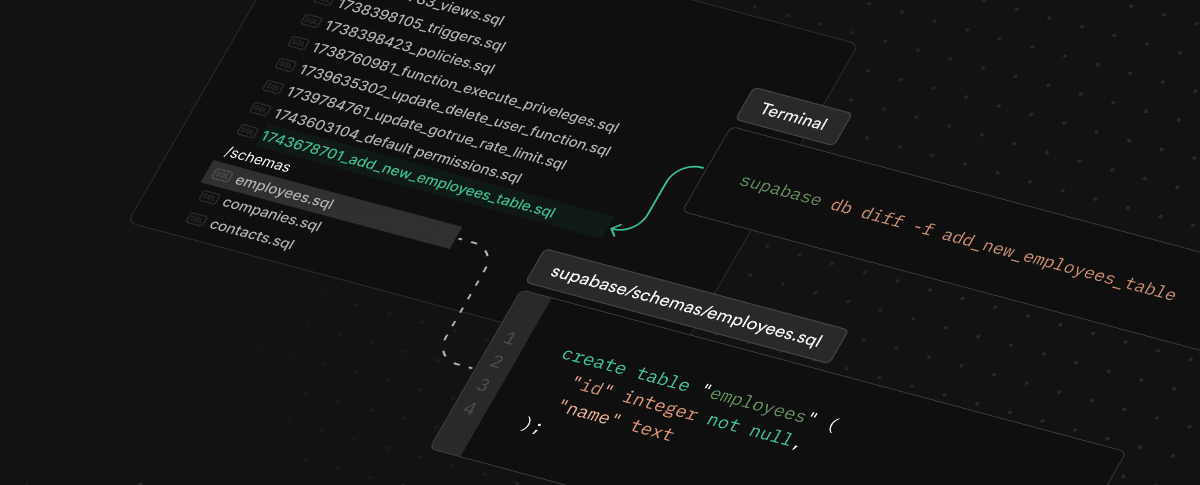Select green 1743678701_add_new_employees_table.sql file
This screenshot has height=485, width=1200.
408,176
